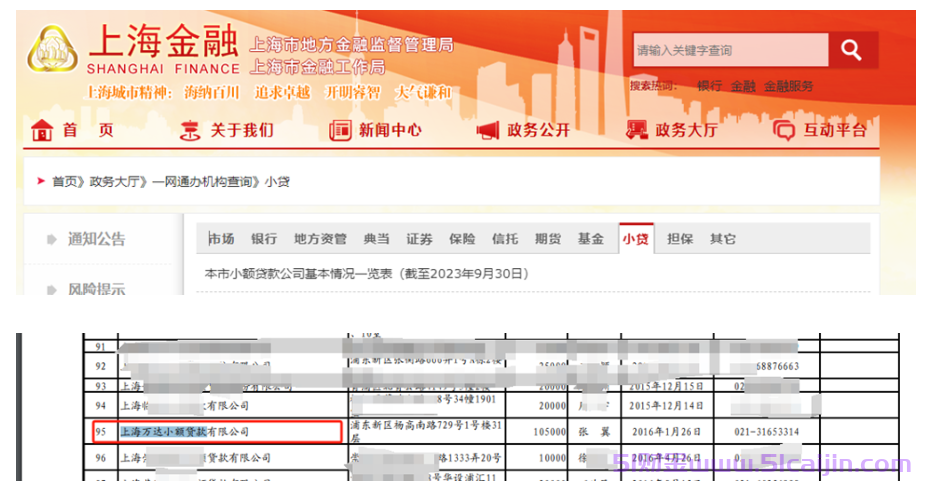This screenshot has height=492, width=930.
Task: Click arrow icon beside 通知公告
Action: [52, 239]
